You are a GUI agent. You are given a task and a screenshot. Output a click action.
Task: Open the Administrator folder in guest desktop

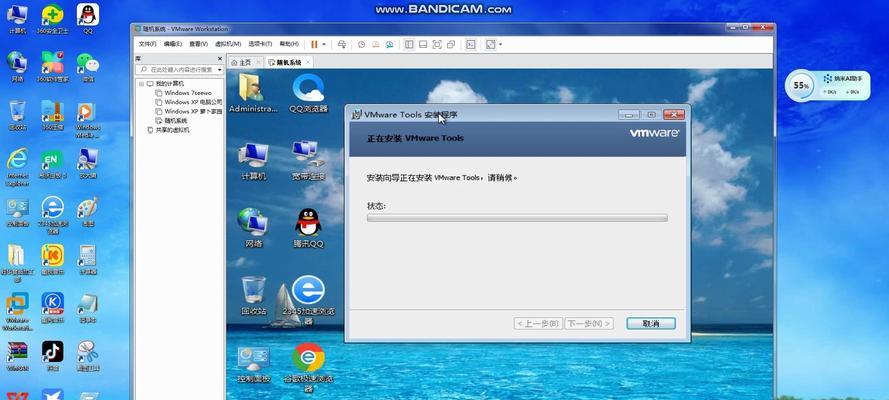[x=253, y=93]
